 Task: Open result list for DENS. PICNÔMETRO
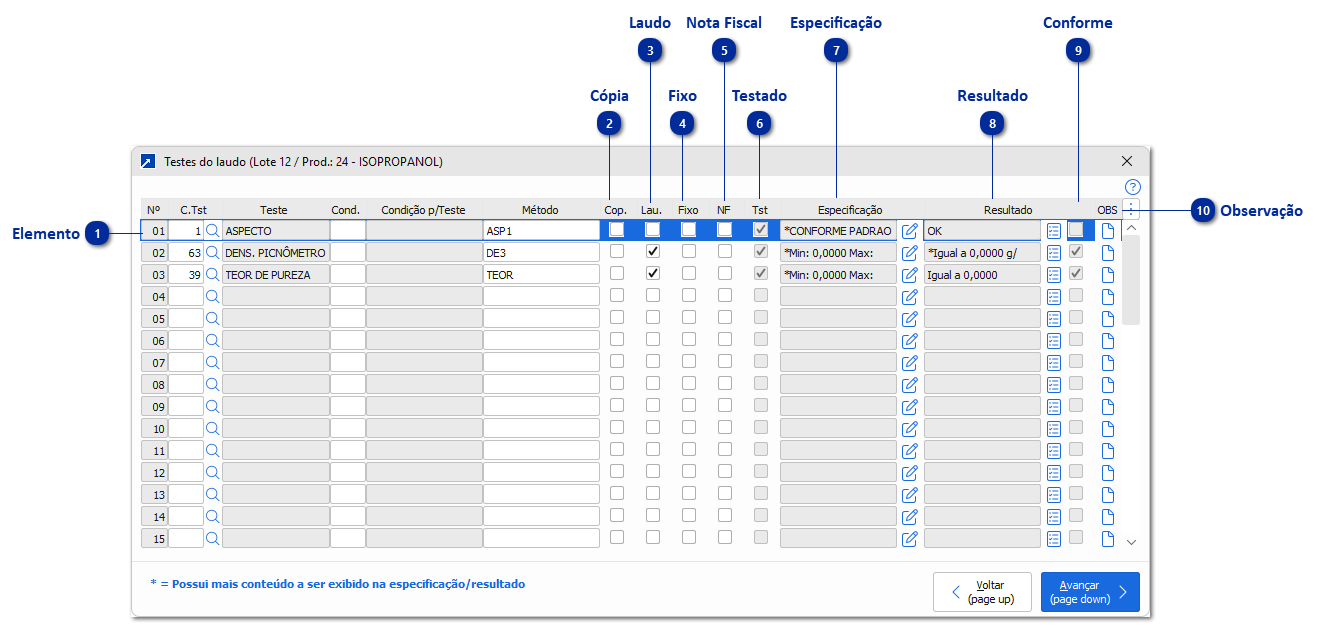point(1054,252)
